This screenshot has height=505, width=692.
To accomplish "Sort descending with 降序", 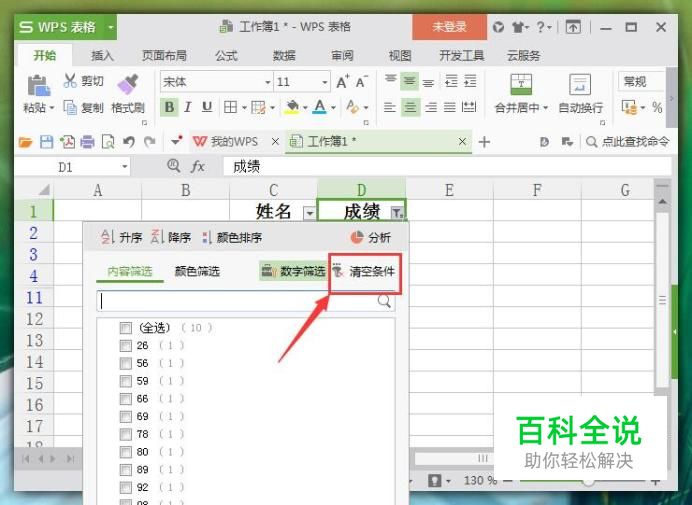I will 171,237.
